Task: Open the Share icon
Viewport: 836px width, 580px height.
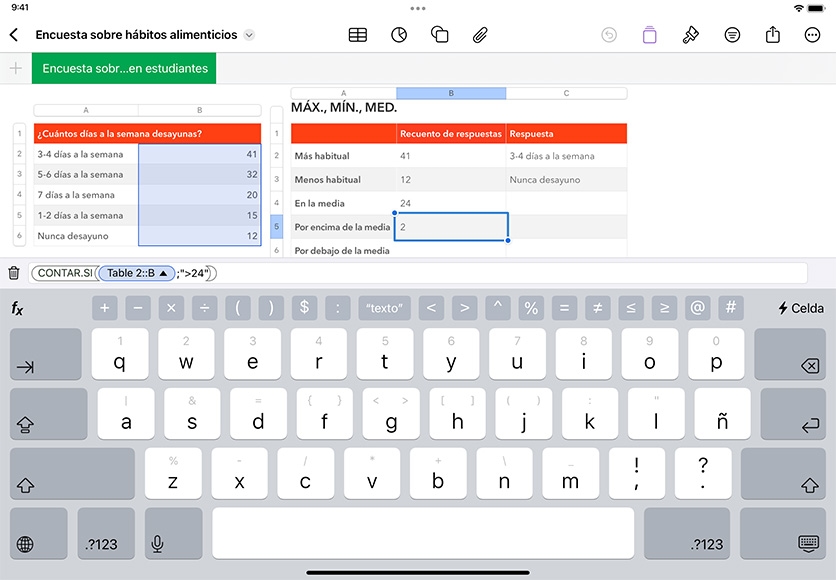Action: pyautogui.click(x=773, y=35)
